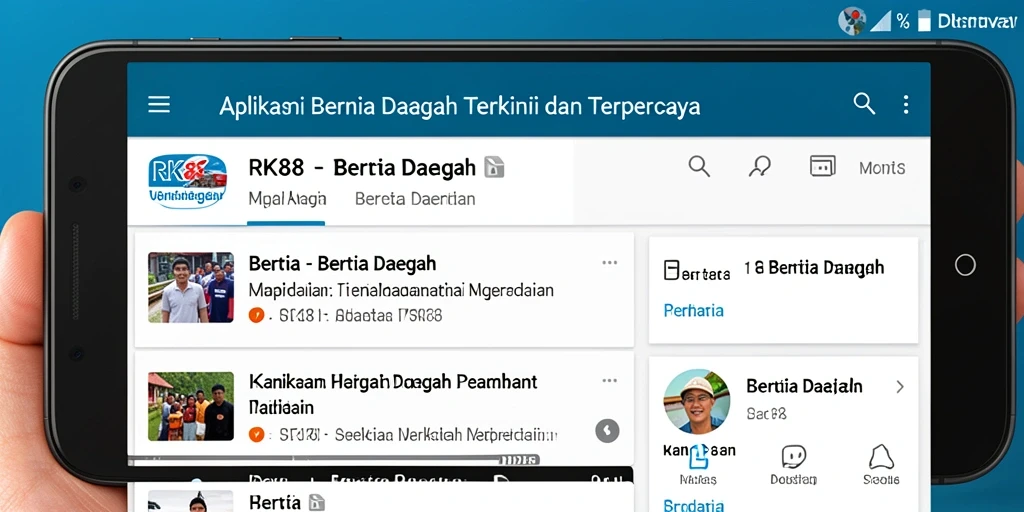Expand Bertia Daajaln entry with chevron

click(900, 387)
